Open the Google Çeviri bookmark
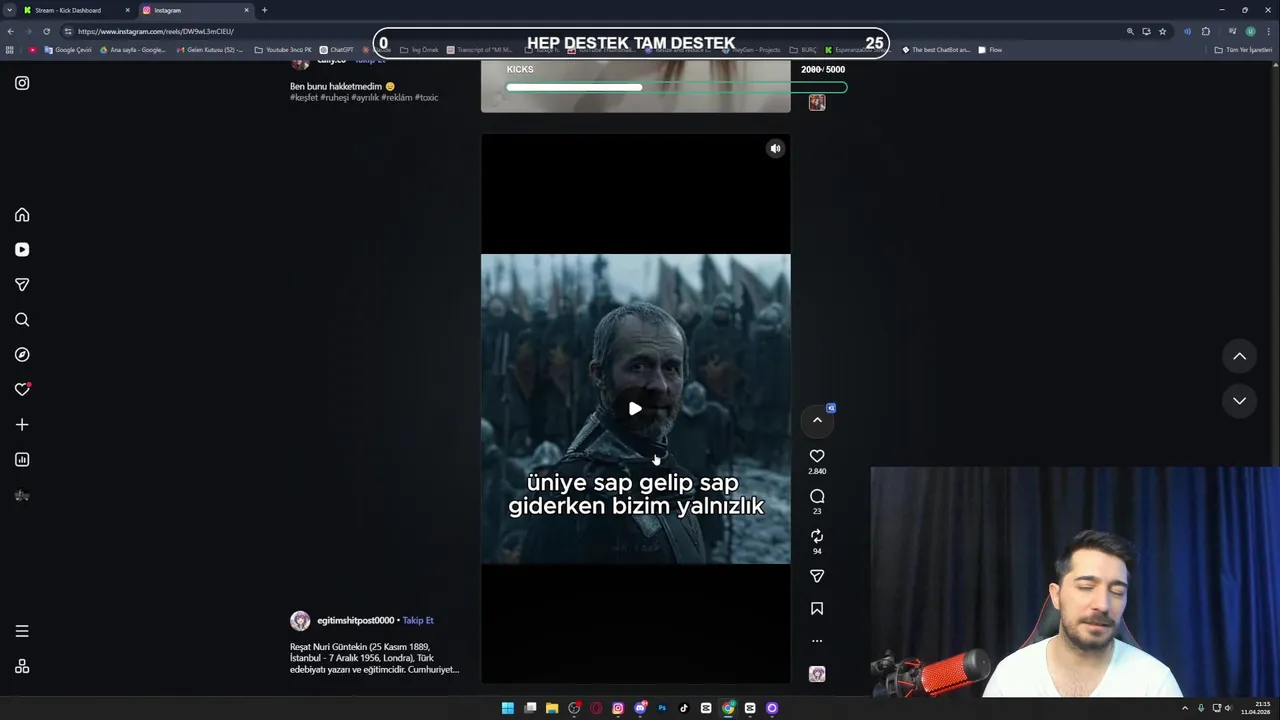Viewport: 1280px width, 720px height. [68, 50]
